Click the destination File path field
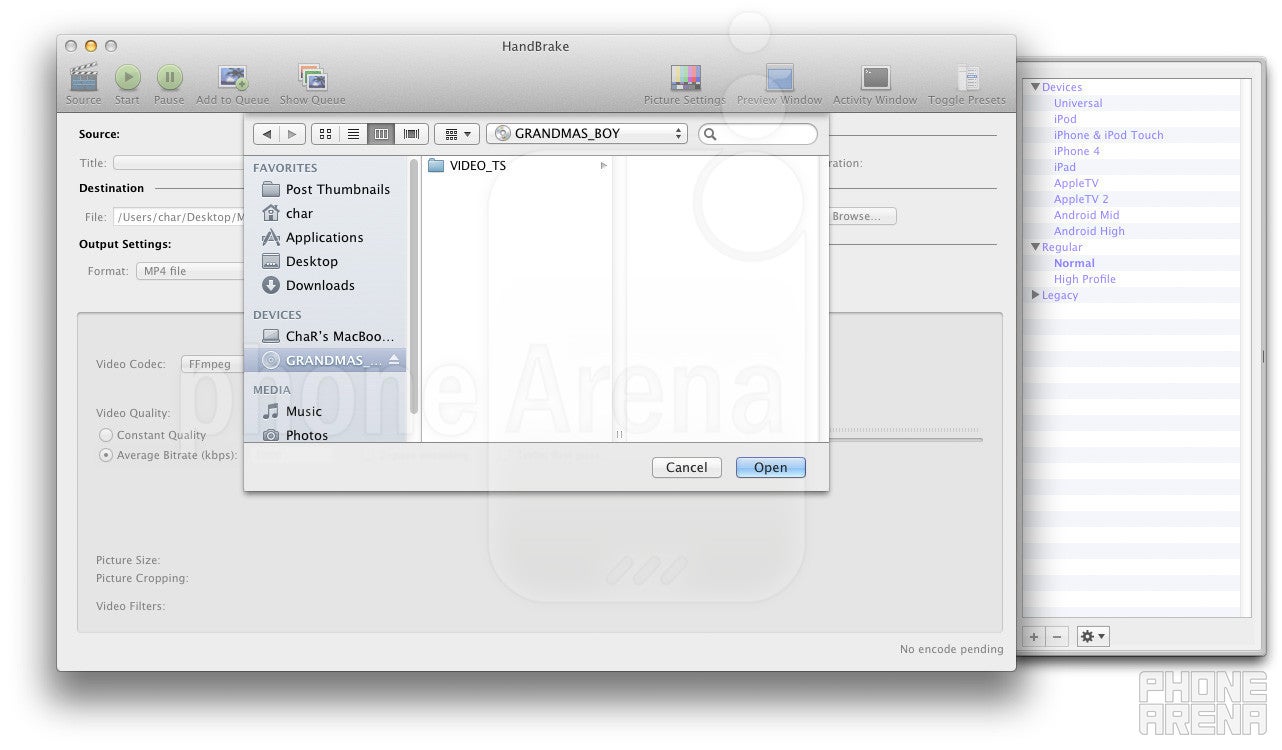 click(178, 216)
